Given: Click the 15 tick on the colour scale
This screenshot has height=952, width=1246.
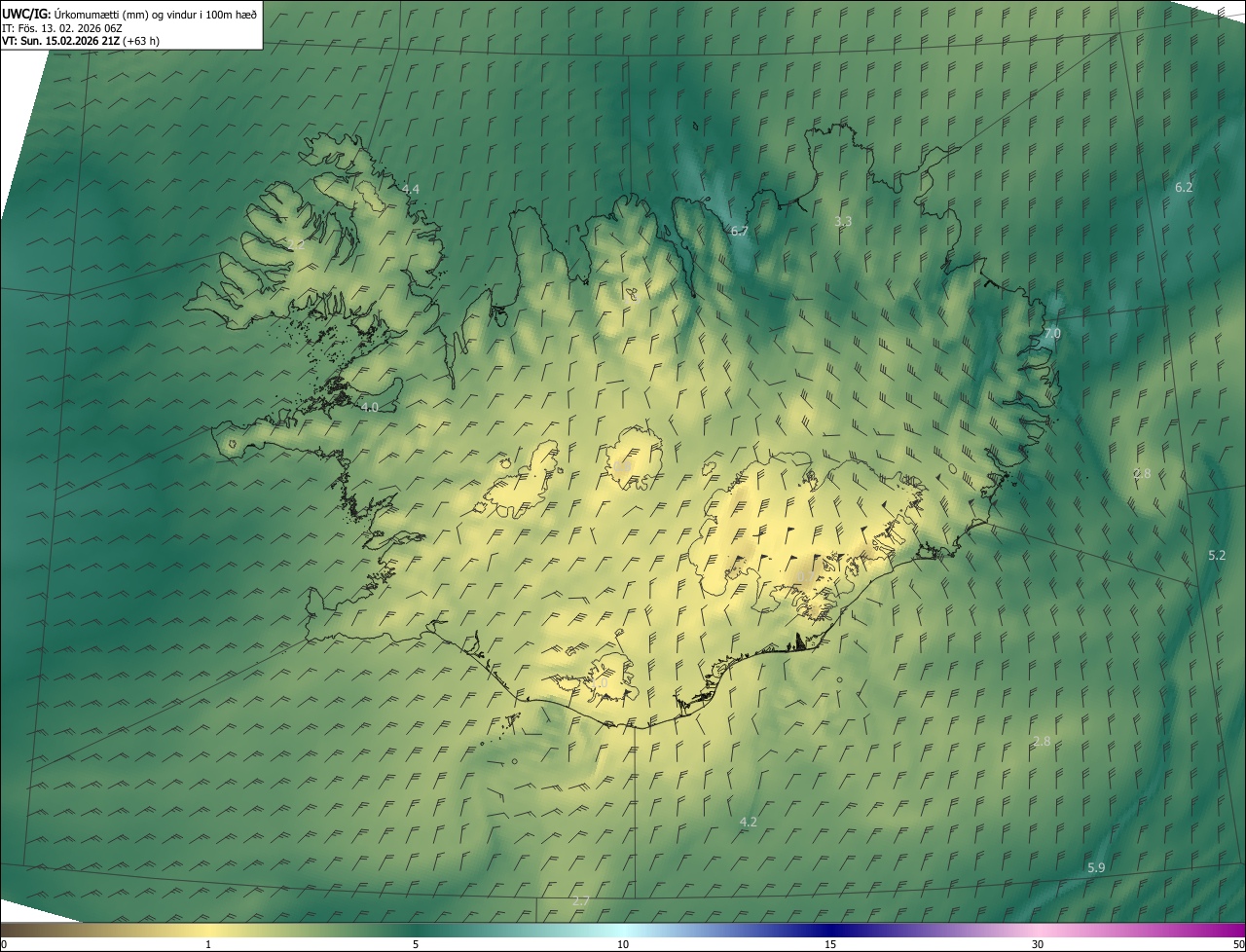Looking at the screenshot, I should click(830, 944).
